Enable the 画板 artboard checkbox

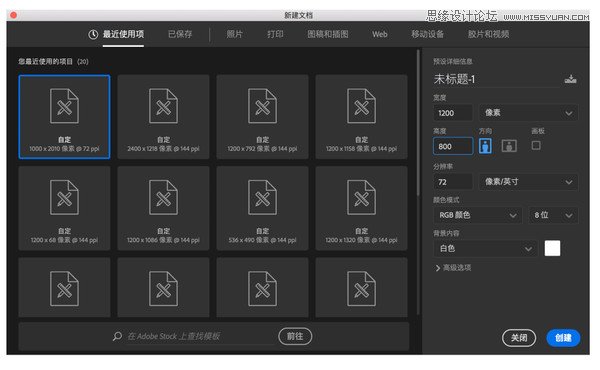[536, 145]
